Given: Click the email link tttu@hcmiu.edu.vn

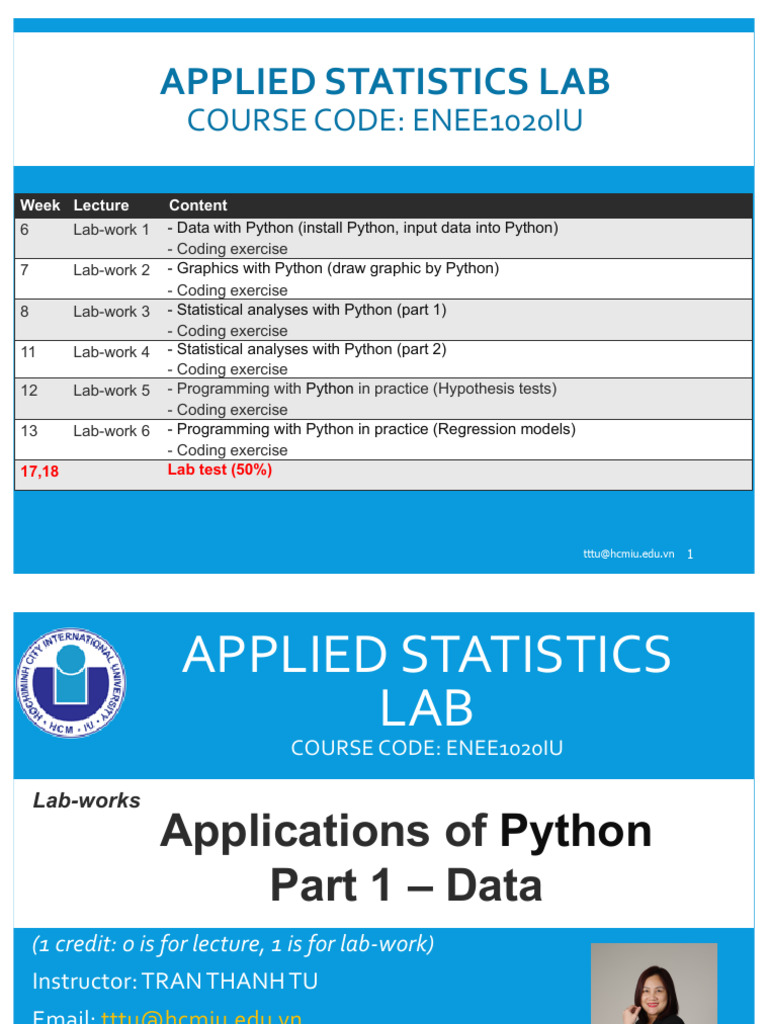Looking at the screenshot, I should [201, 1017].
